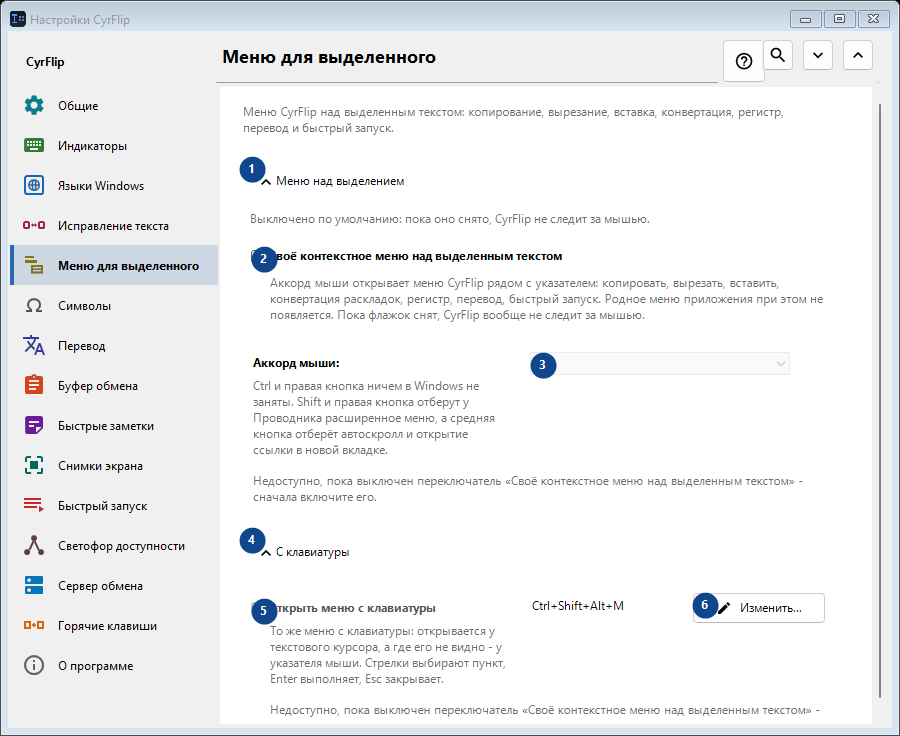Go to the Сервер обмена tab
Viewport: 900px width, 736px height.
pyautogui.click(x=114, y=586)
